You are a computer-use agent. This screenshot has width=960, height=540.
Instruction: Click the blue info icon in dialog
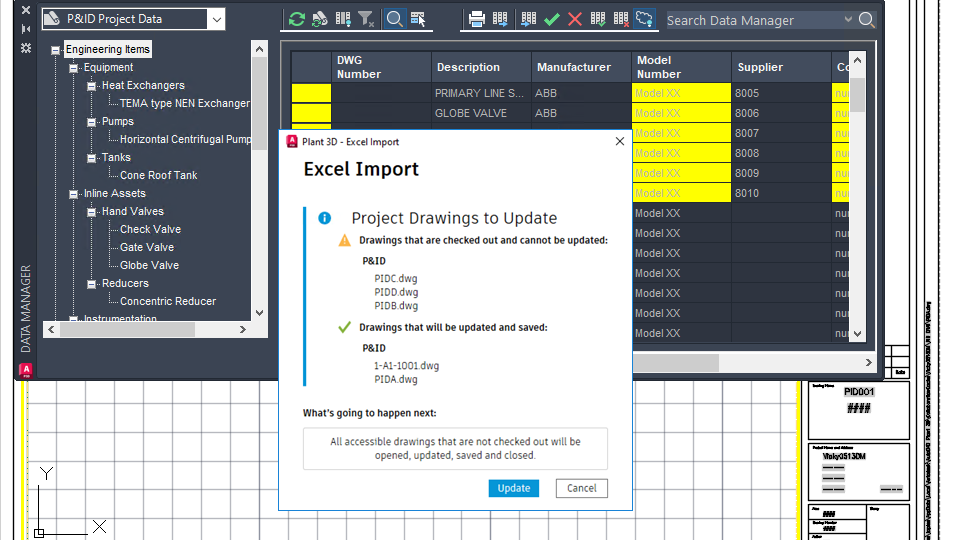click(x=324, y=218)
